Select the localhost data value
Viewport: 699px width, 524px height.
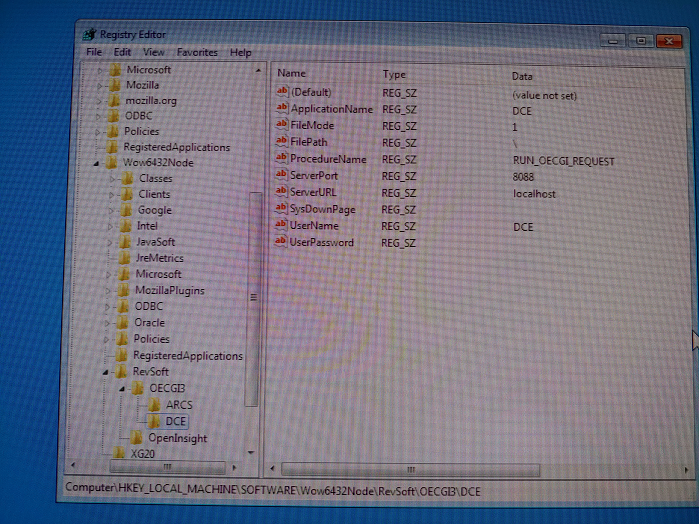coord(534,194)
